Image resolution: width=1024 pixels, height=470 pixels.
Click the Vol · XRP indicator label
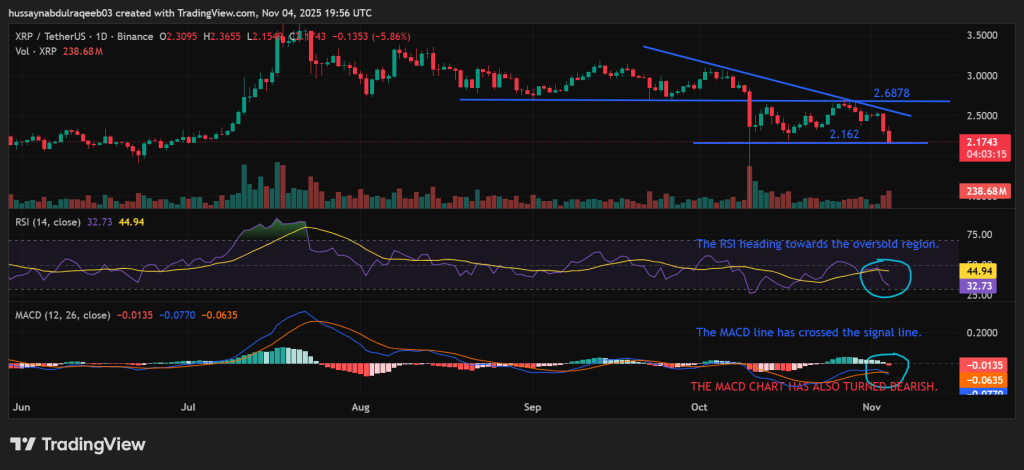coord(32,49)
